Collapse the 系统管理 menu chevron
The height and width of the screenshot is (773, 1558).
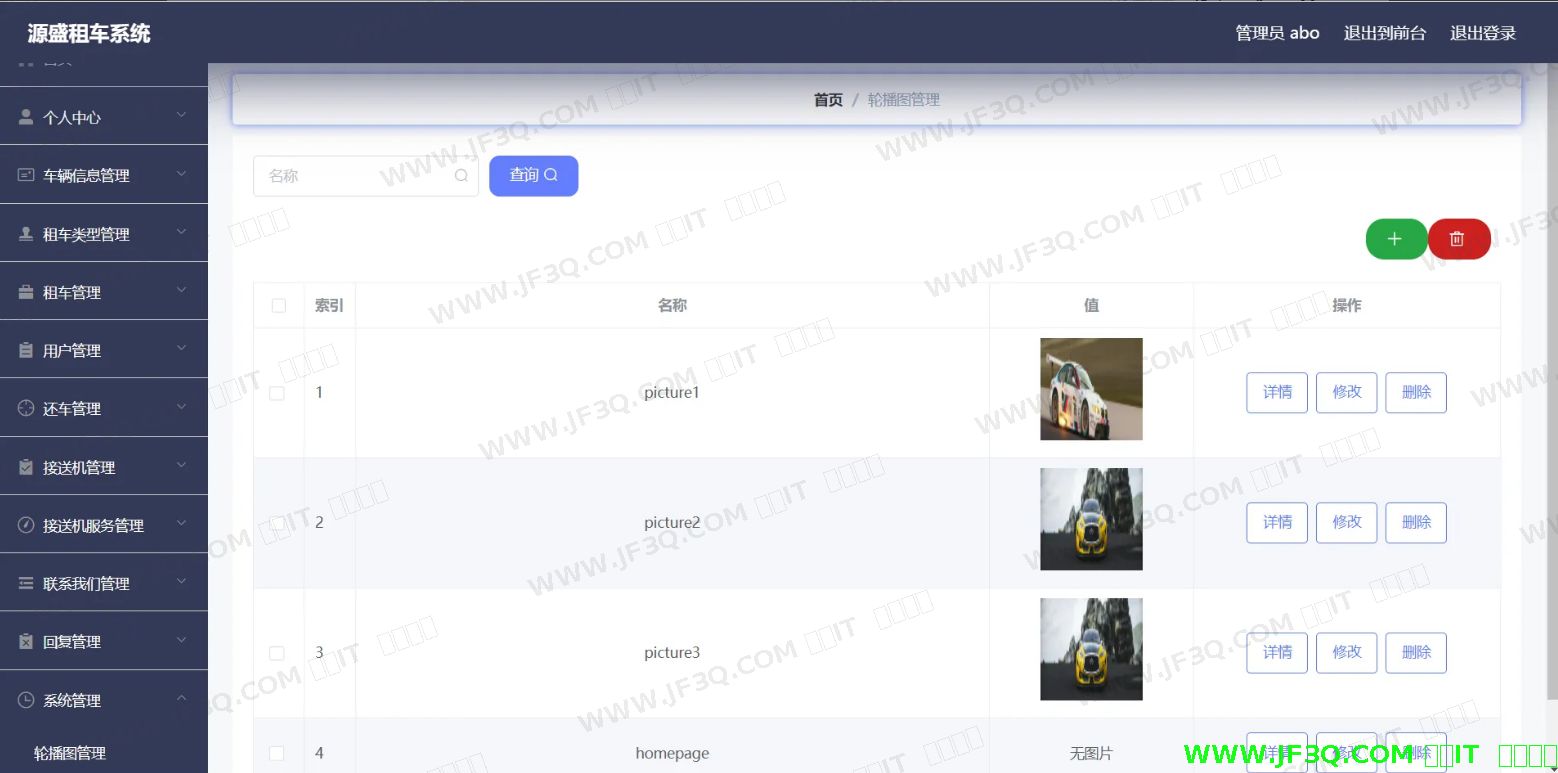click(x=181, y=698)
